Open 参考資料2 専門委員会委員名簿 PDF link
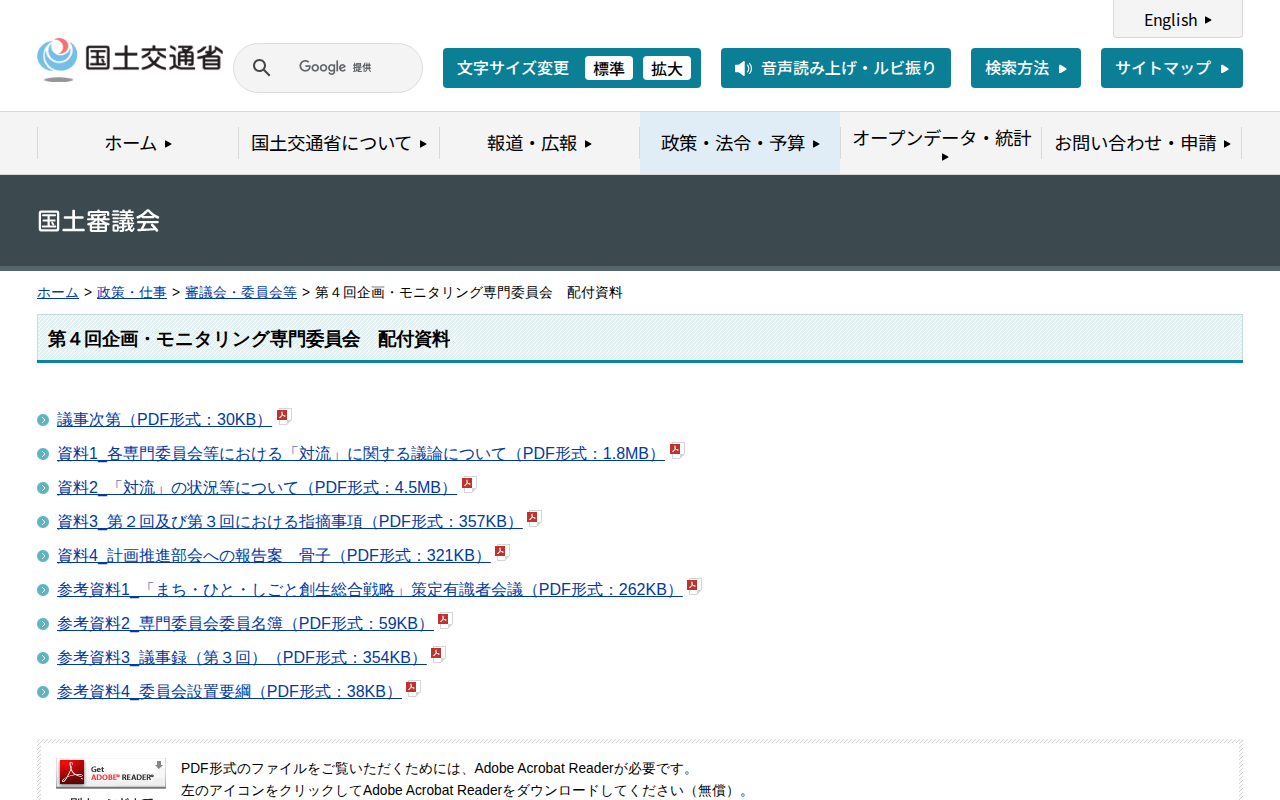The image size is (1280, 800). pos(245,623)
